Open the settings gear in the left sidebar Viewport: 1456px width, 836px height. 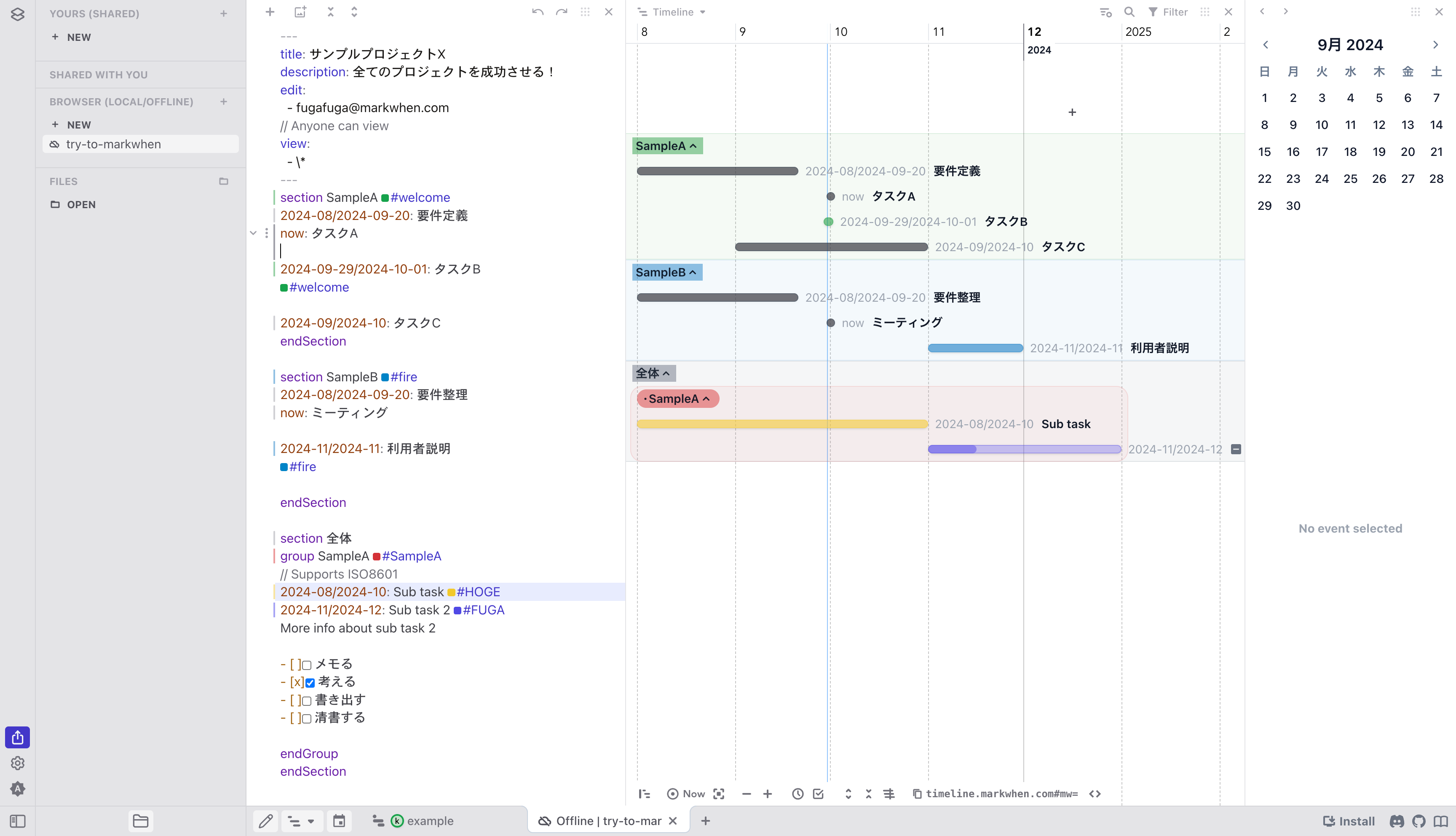click(17, 764)
